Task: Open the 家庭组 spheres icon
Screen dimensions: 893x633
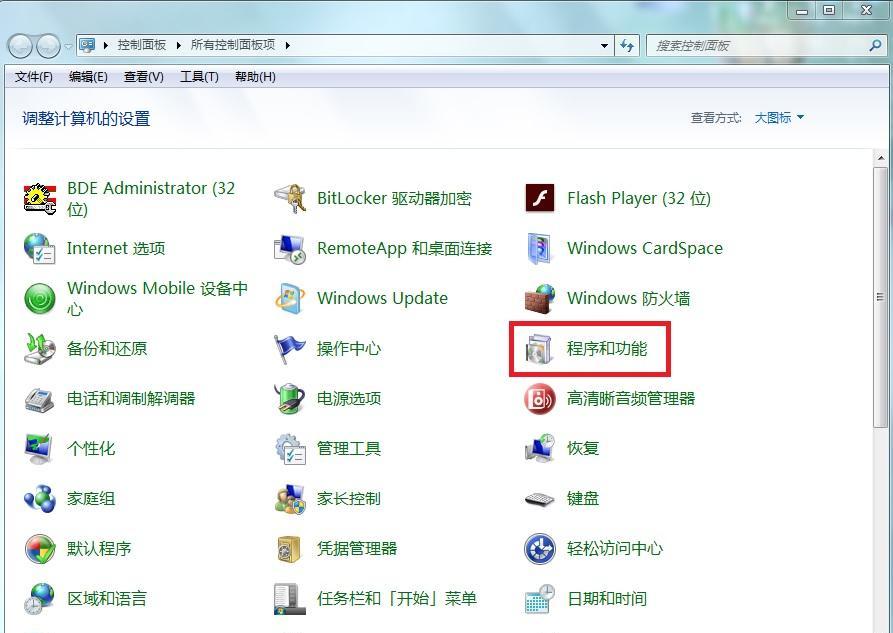Action: click(40, 499)
